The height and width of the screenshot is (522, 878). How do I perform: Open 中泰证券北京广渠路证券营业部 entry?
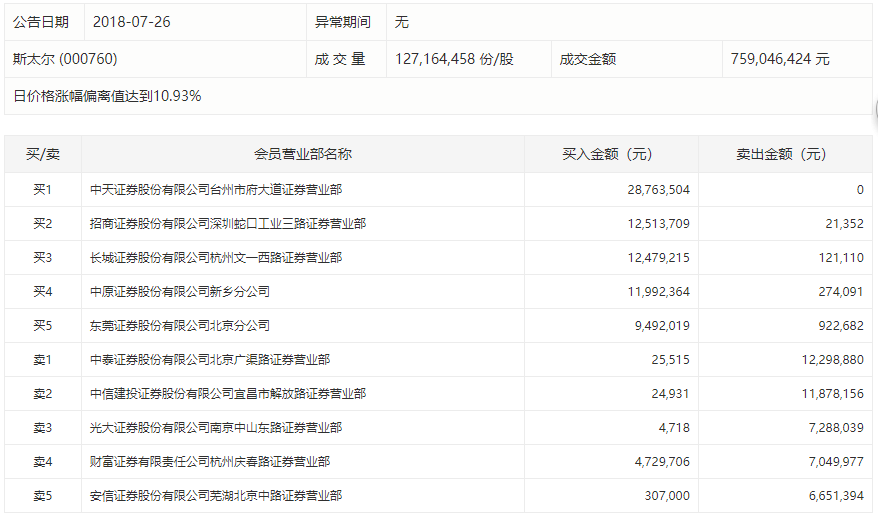(210, 360)
